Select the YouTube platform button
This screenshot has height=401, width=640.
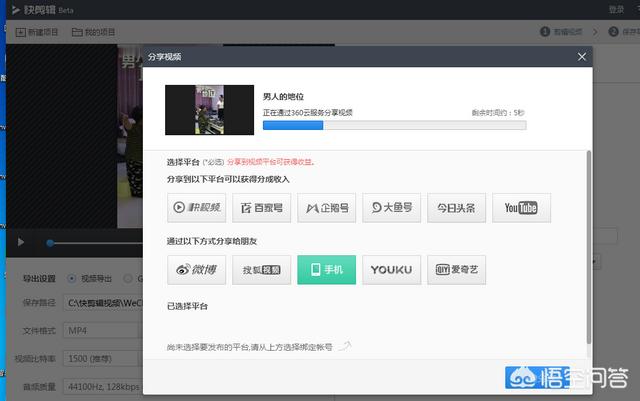coord(521,208)
